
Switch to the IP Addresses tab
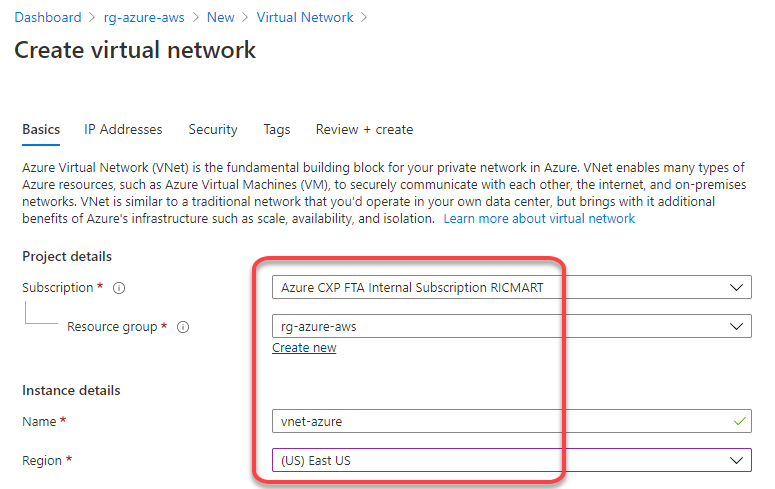click(123, 130)
